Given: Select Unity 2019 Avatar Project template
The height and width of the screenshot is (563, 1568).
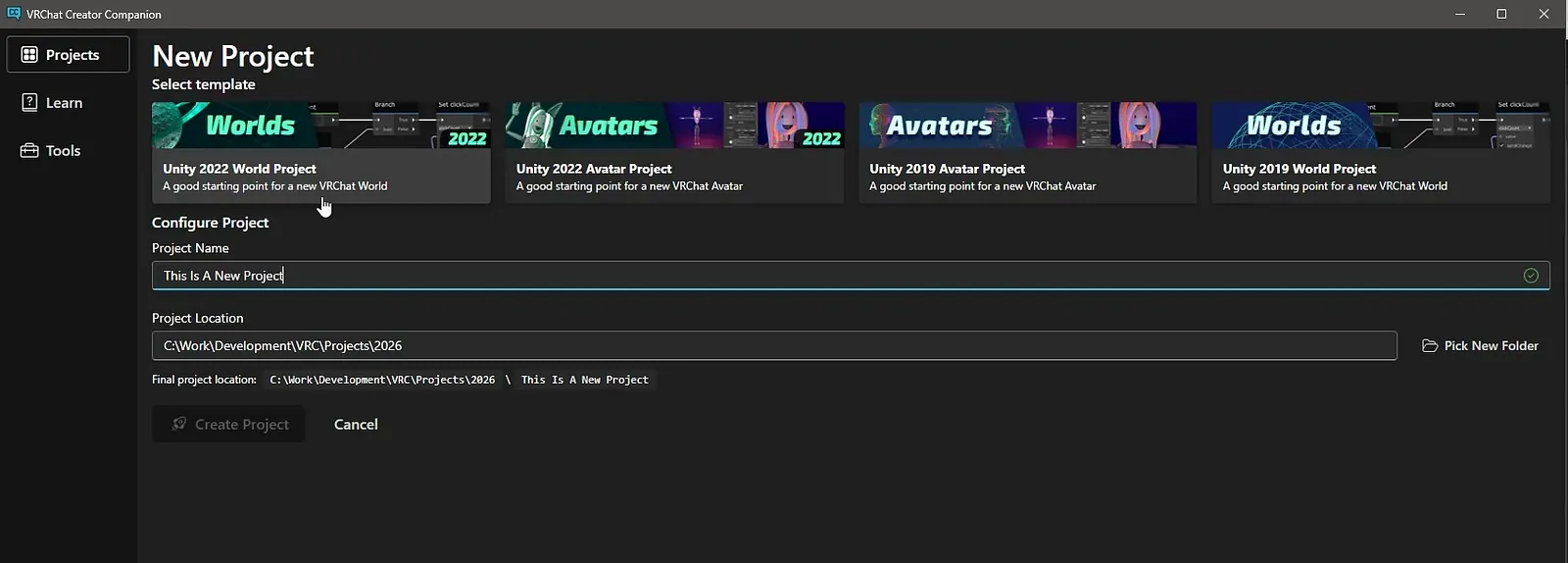Looking at the screenshot, I should pos(1028,153).
